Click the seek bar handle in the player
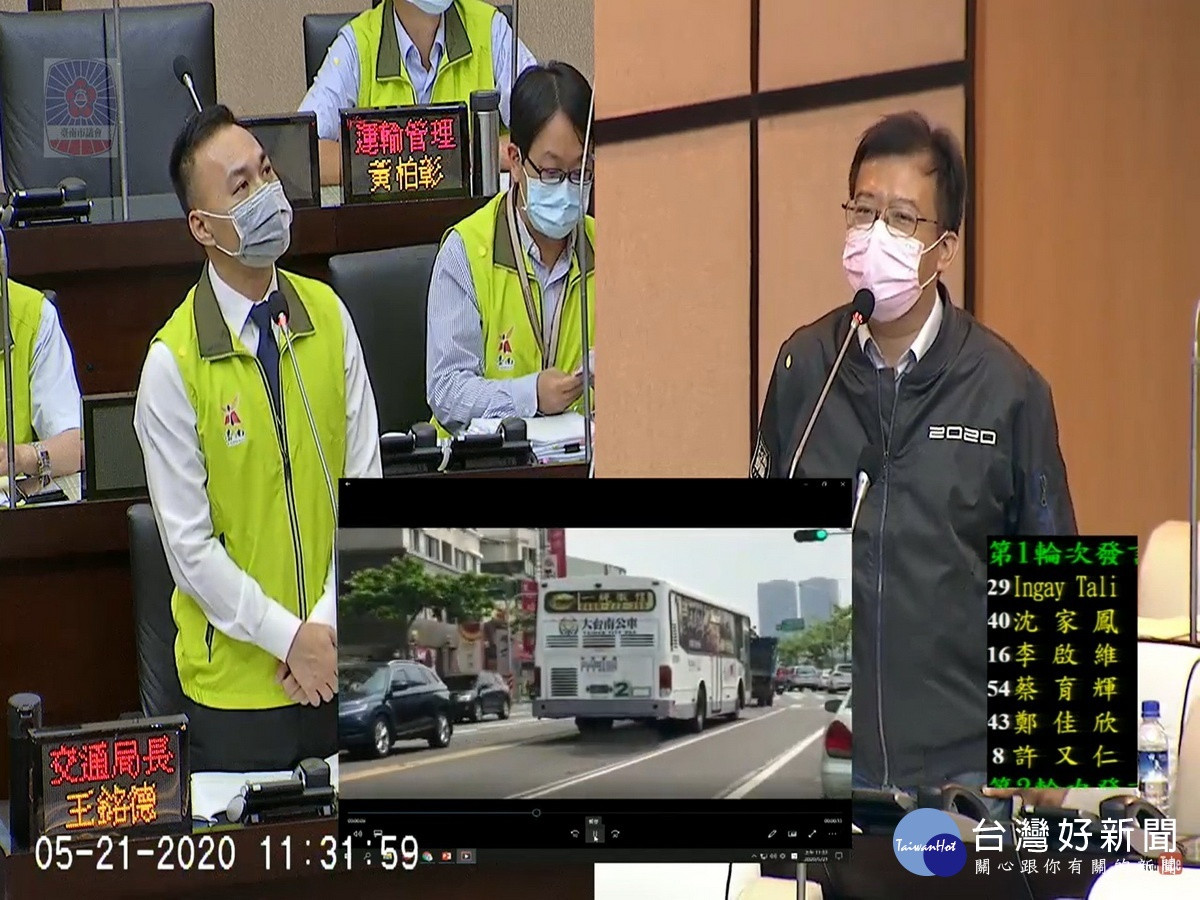The height and width of the screenshot is (900, 1200). (536, 812)
